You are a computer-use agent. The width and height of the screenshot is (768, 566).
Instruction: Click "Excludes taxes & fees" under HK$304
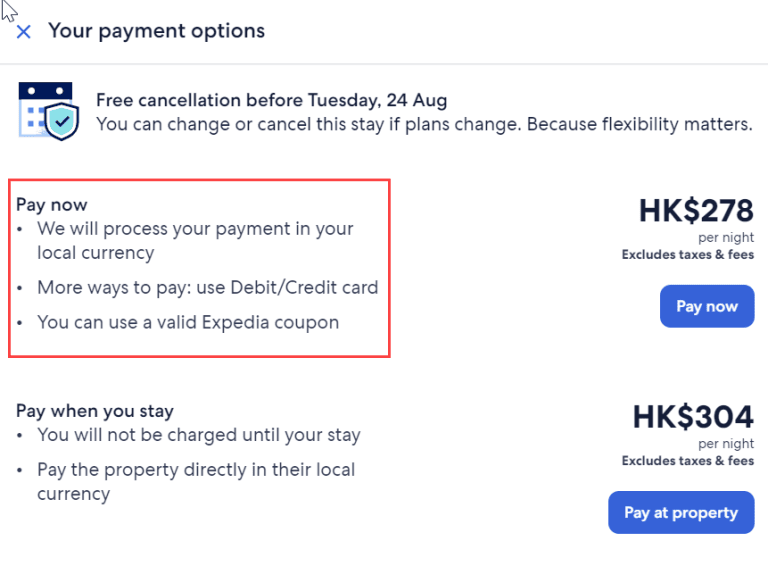tap(688, 461)
